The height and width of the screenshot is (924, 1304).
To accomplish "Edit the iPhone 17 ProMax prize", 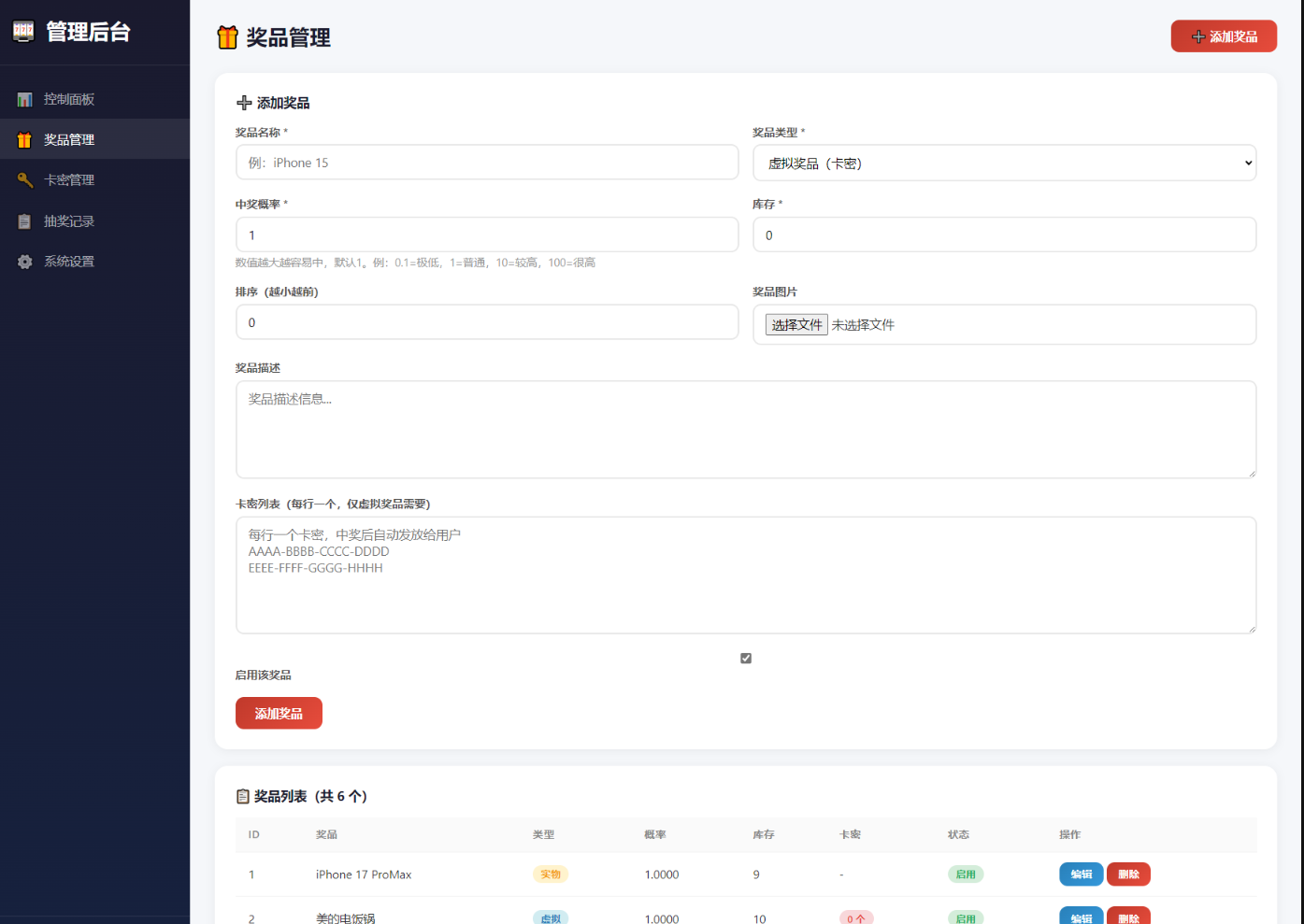I will (x=1081, y=874).
